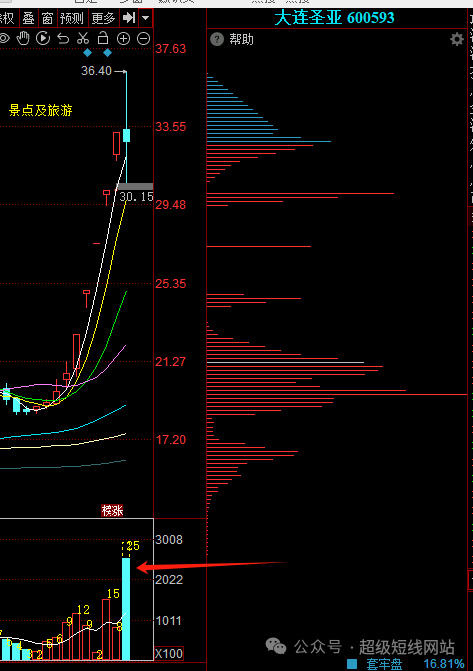This screenshot has height=671, width=473.
Task: Click the volume bar labeled 12
Action: 76,636
